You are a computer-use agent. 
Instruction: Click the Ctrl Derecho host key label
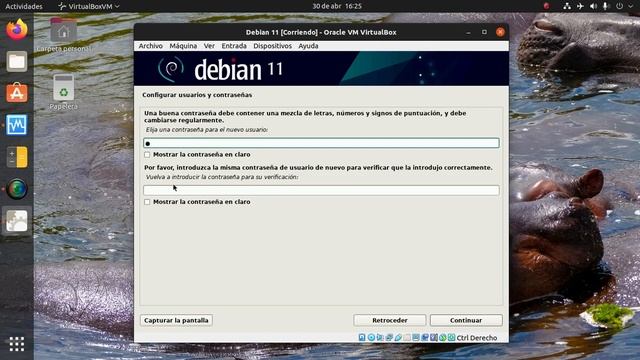point(477,338)
